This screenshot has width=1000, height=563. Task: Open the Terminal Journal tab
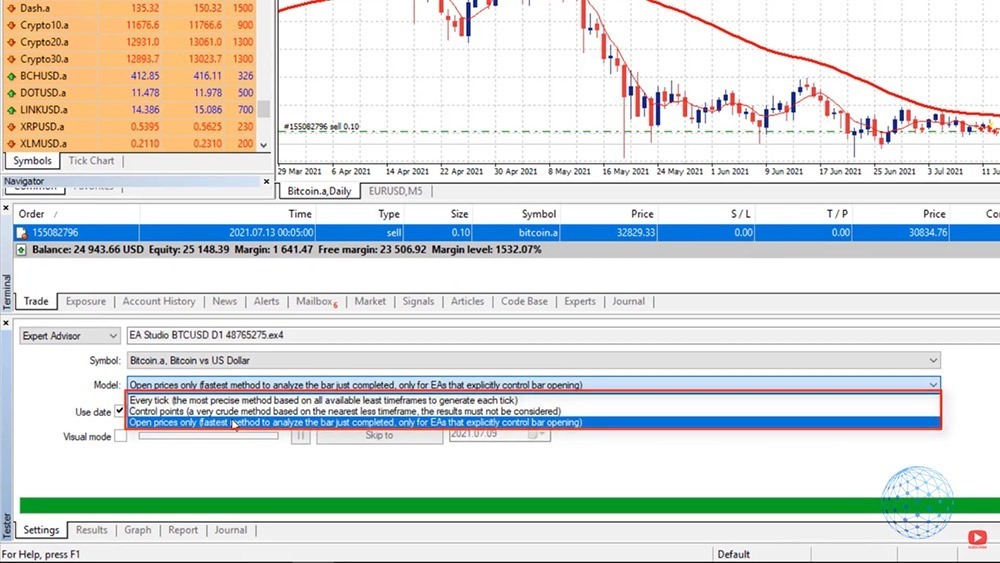[x=628, y=301]
